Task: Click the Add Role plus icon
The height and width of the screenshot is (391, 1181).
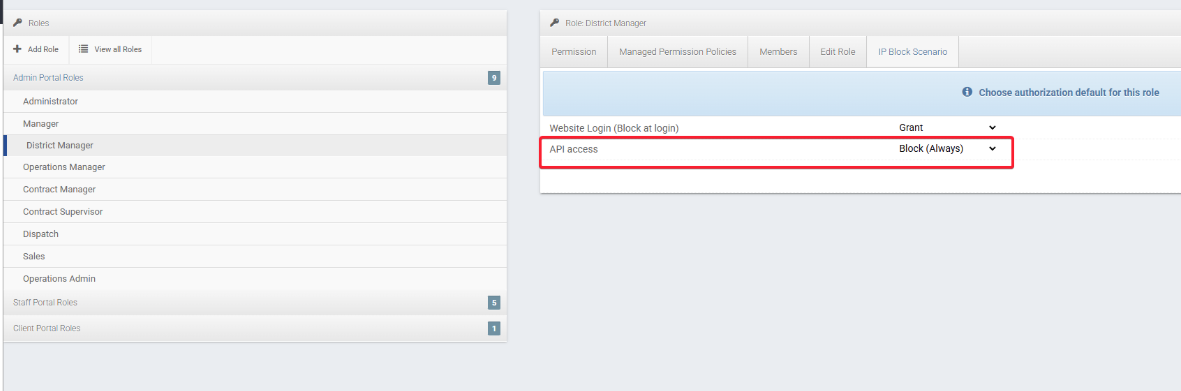Action: (x=17, y=49)
